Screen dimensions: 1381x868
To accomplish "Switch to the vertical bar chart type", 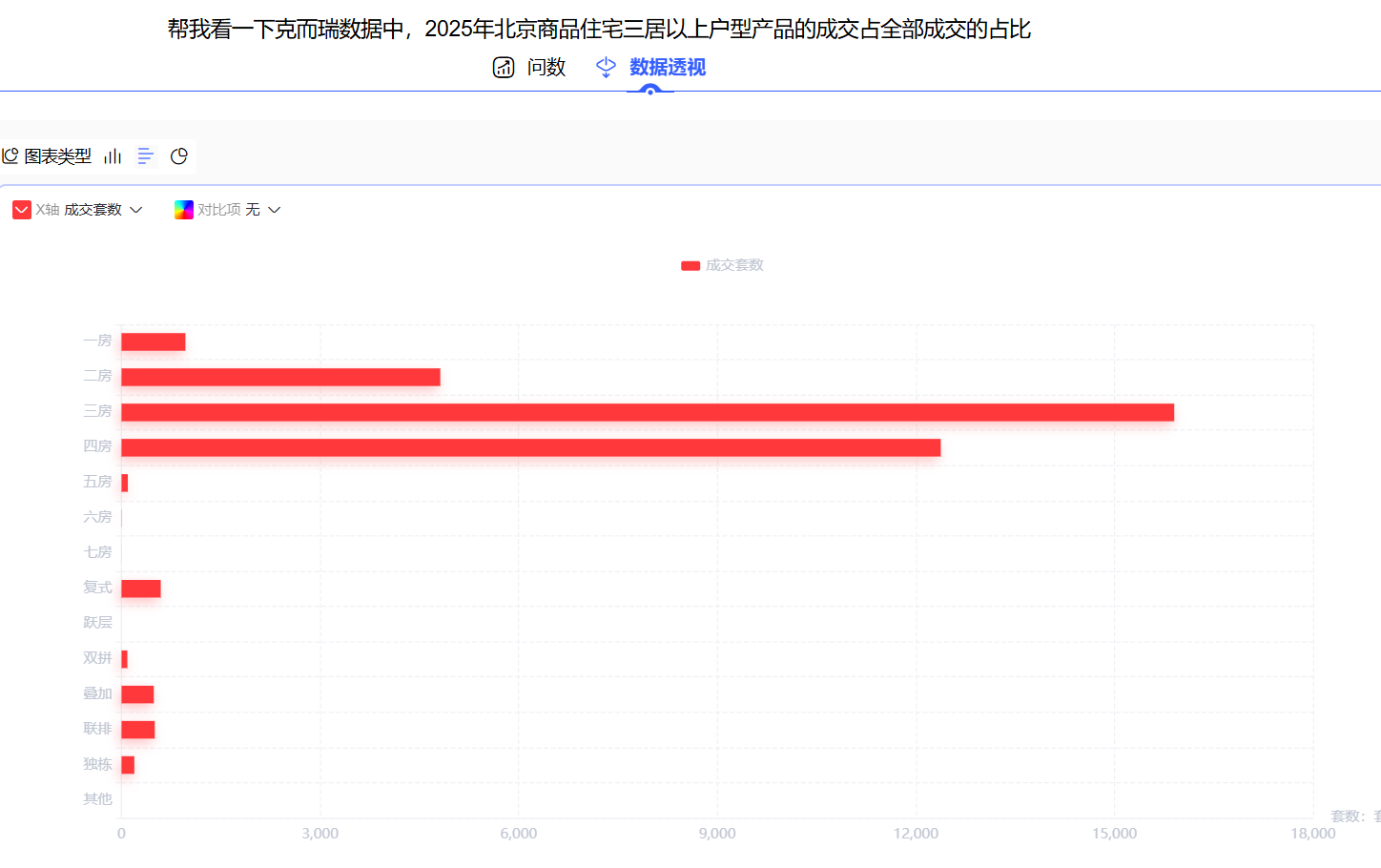I will [113, 156].
